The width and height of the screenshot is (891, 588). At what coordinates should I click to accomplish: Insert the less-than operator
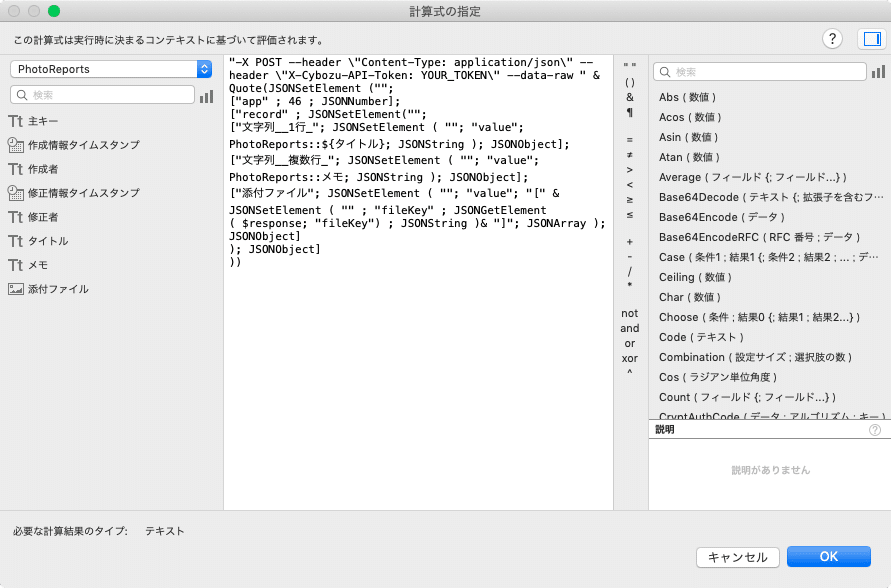630,185
